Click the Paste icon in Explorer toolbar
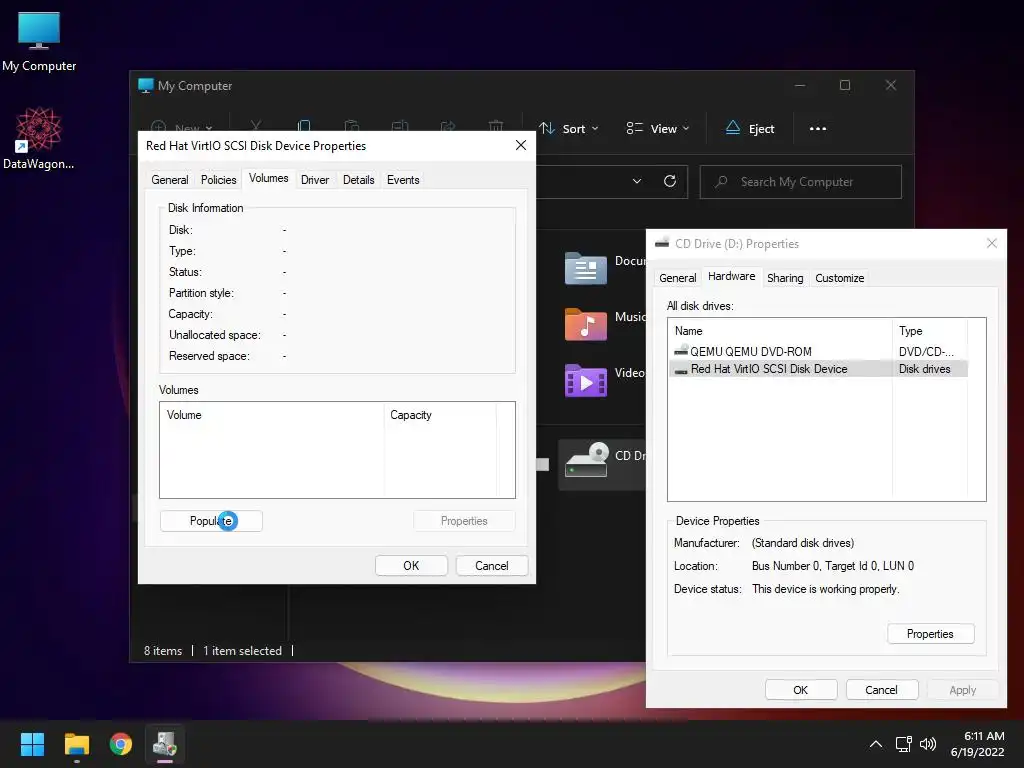 352,126
